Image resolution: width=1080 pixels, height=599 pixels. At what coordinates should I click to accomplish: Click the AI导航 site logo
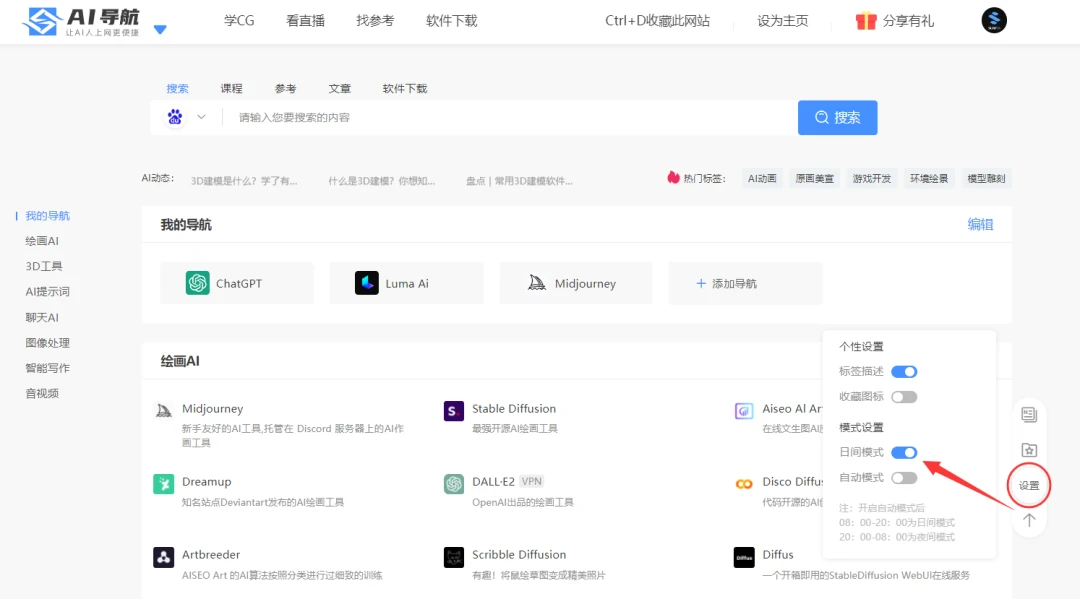[x=81, y=21]
